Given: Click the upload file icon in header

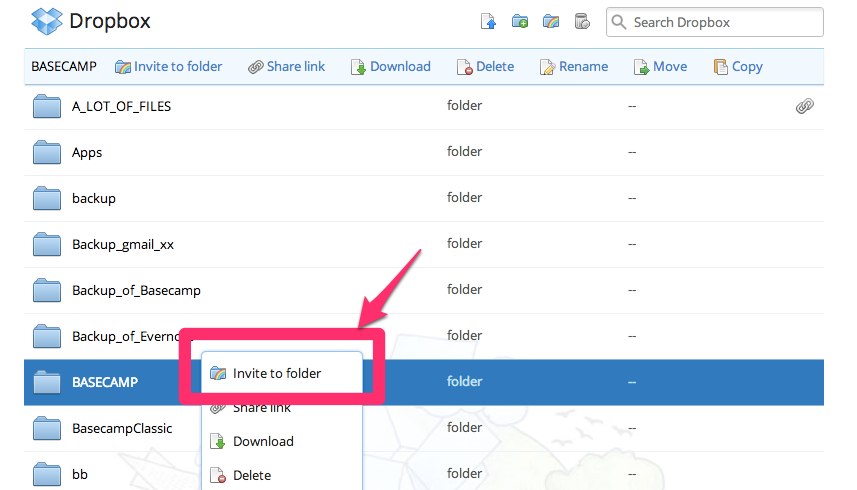Looking at the screenshot, I should [x=488, y=22].
